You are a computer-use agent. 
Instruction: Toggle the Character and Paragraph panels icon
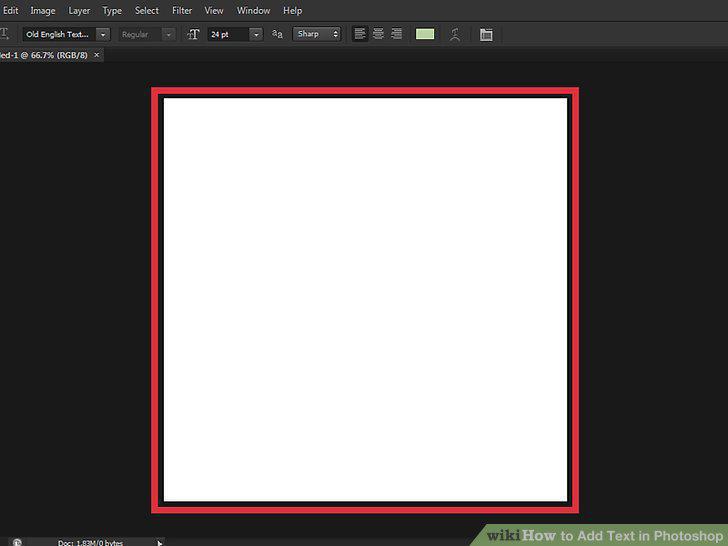click(486, 34)
